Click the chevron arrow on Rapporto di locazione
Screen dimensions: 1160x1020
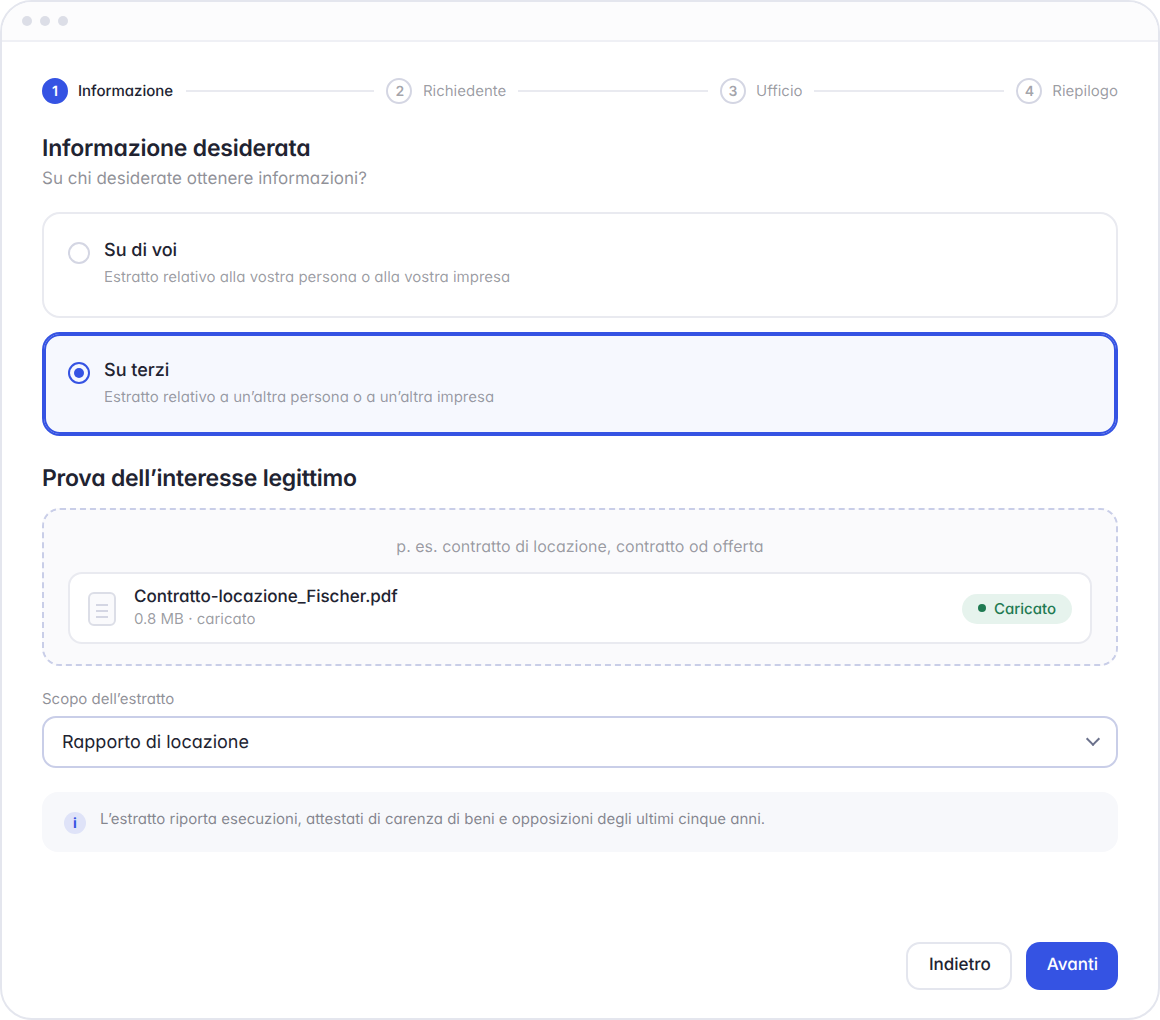pyautogui.click(x=1093, y=742)
